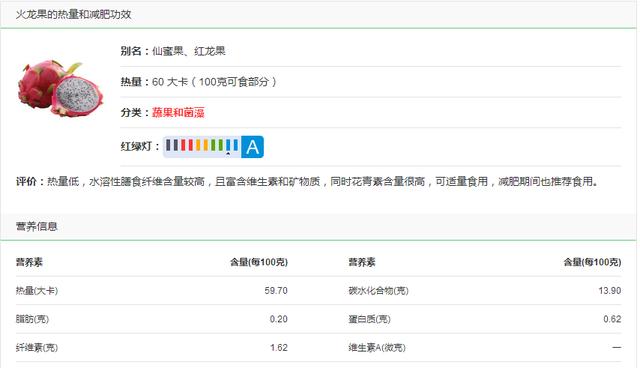Click the 别名 仙蜜果、红龙果 text

173,51
